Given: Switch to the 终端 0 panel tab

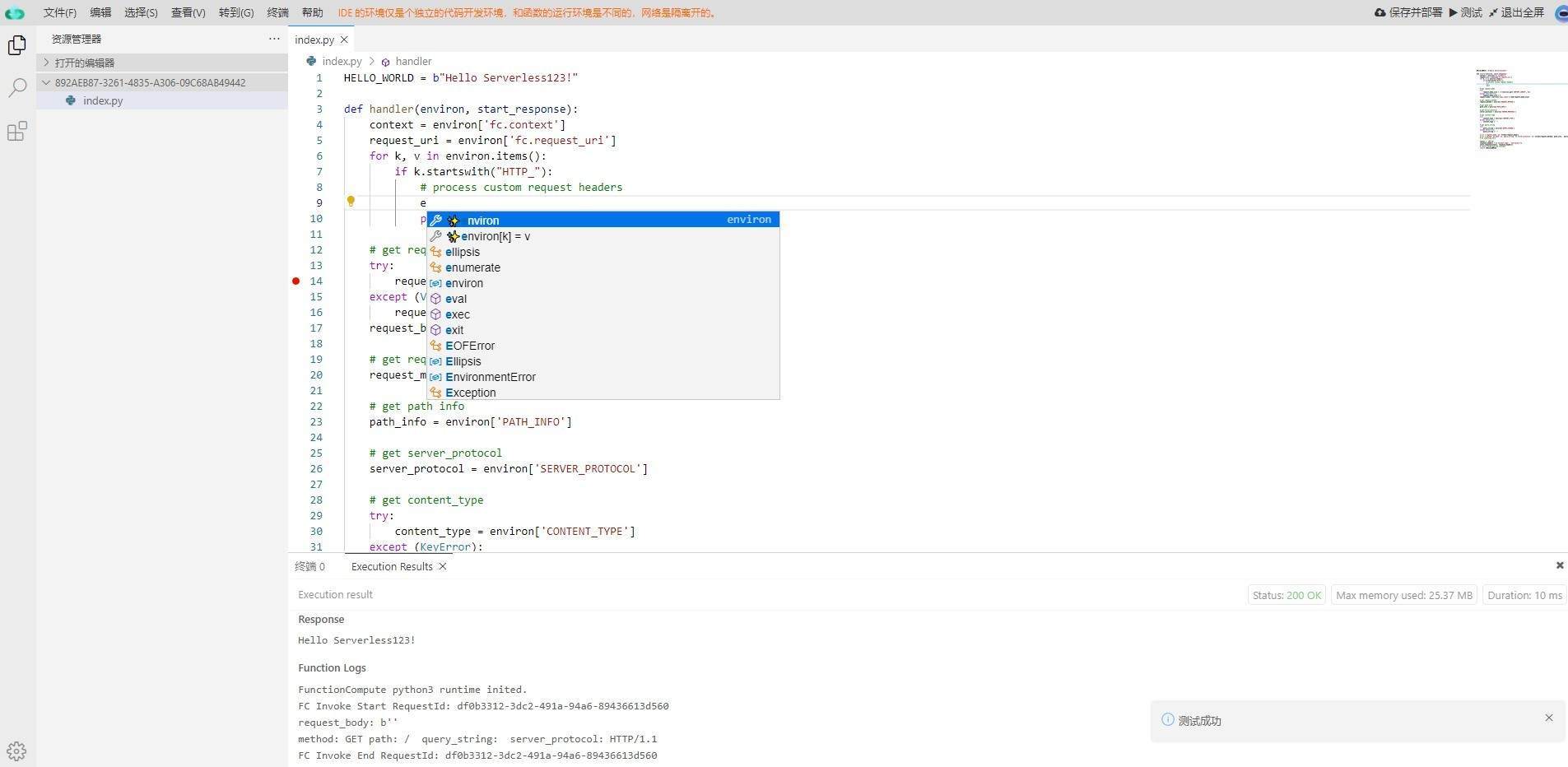Looking at the screenshot, I should [x=310, y=566].
